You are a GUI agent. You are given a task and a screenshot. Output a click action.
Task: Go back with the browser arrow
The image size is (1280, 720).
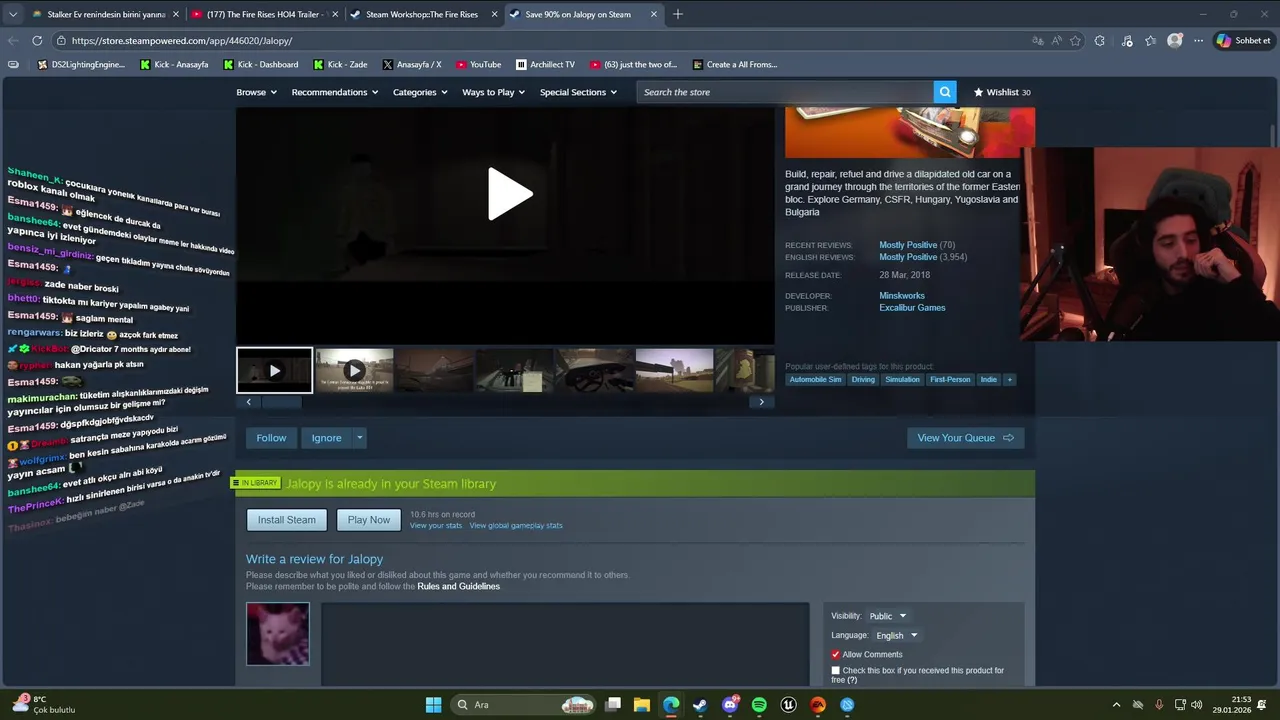point(13,41)
